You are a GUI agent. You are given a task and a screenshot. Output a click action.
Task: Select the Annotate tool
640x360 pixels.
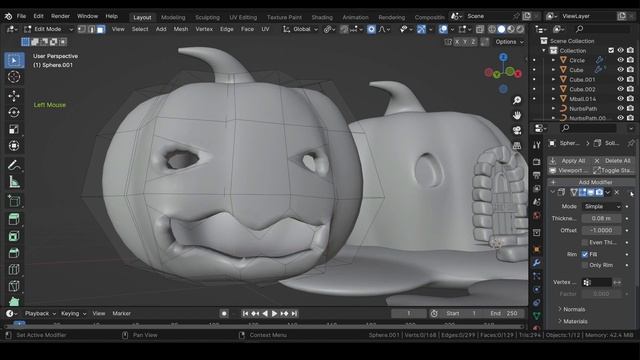click(14, 165)
